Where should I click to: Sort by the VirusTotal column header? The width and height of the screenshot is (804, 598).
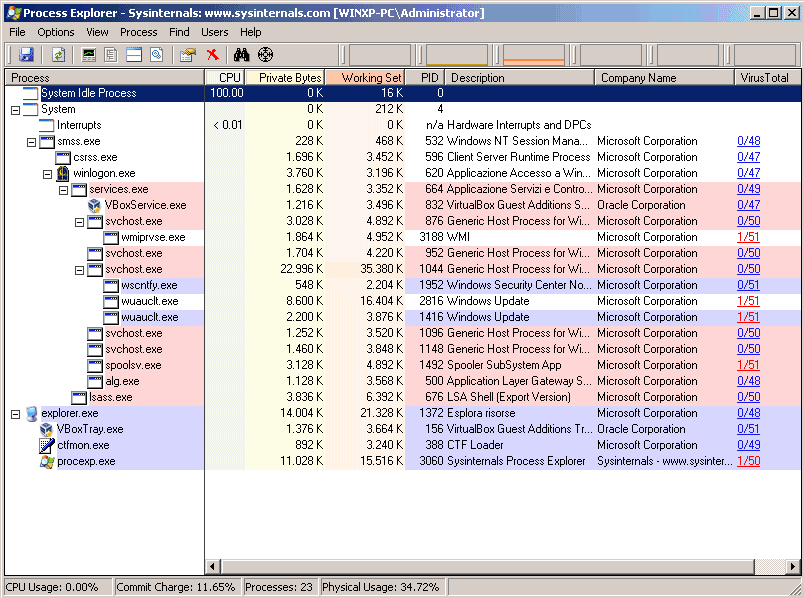pyautogui.click(x=767, y=77)
